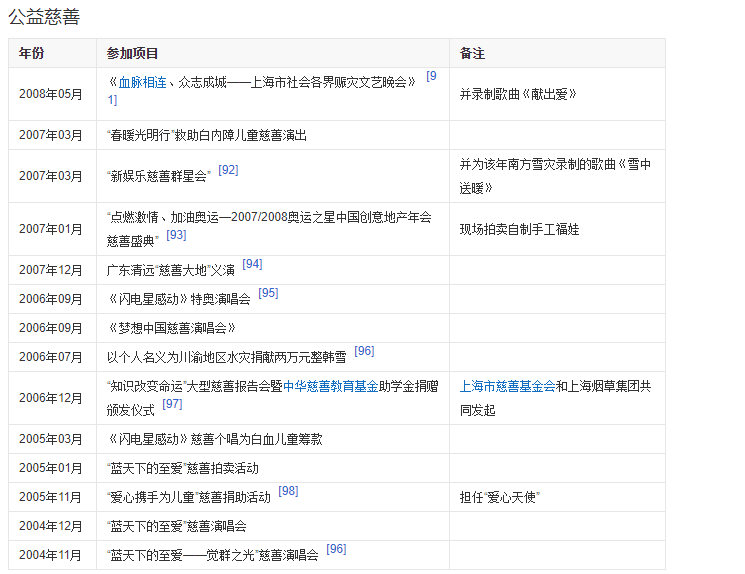The width and height of the screenshot is (745, 574).
Task: Click the 2006年07月 date cell
Action: (51, 357)
